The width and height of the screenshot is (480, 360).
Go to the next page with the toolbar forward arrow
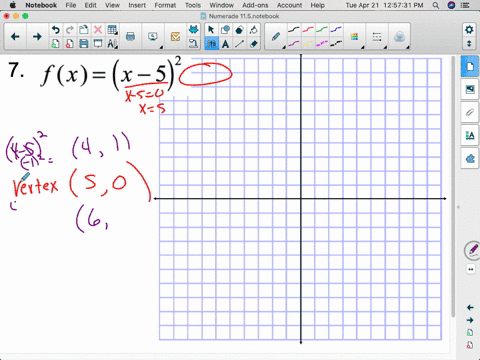coord(37,37)
